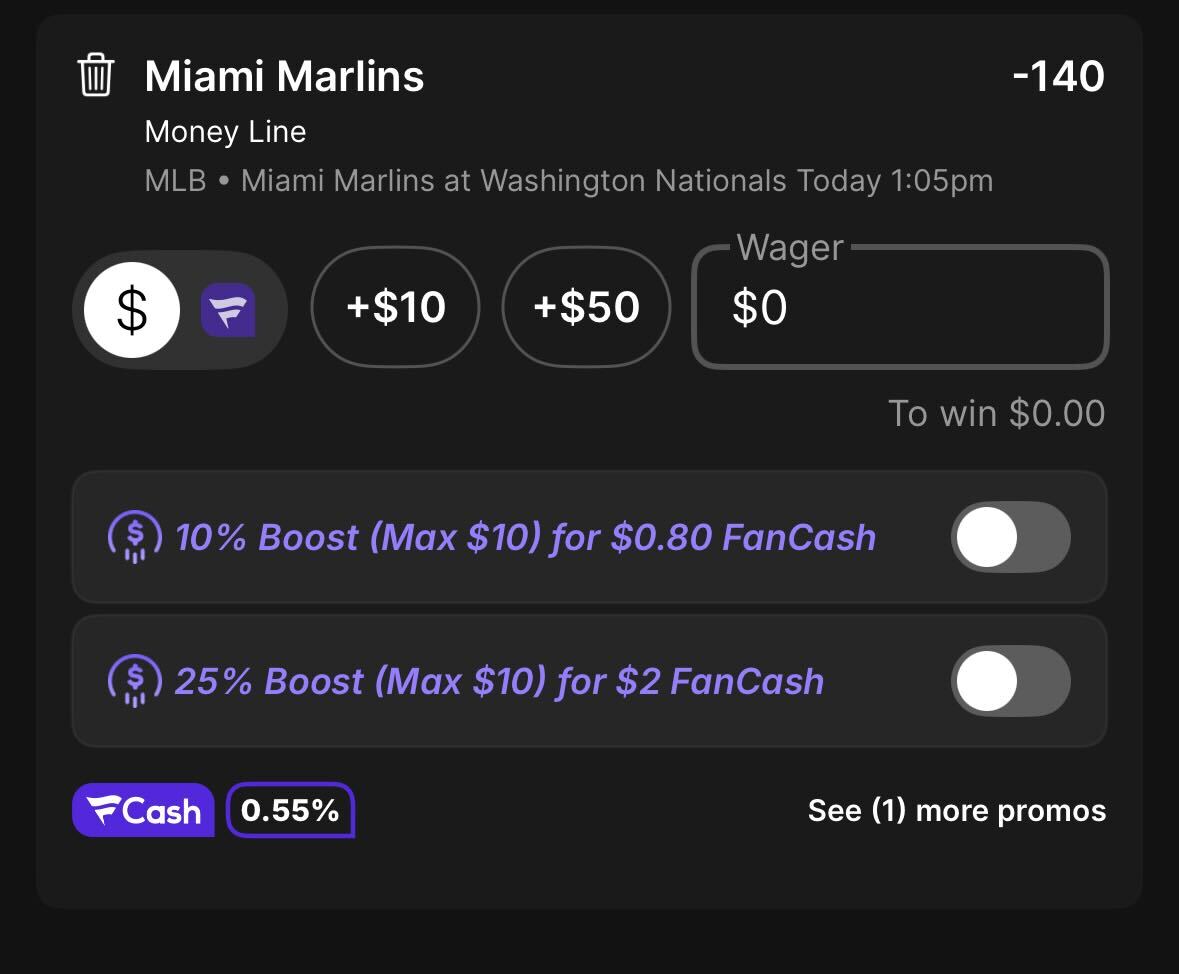Click the 25% Boost coin icon
The image size is (1179, 974).
coord(135,681)
